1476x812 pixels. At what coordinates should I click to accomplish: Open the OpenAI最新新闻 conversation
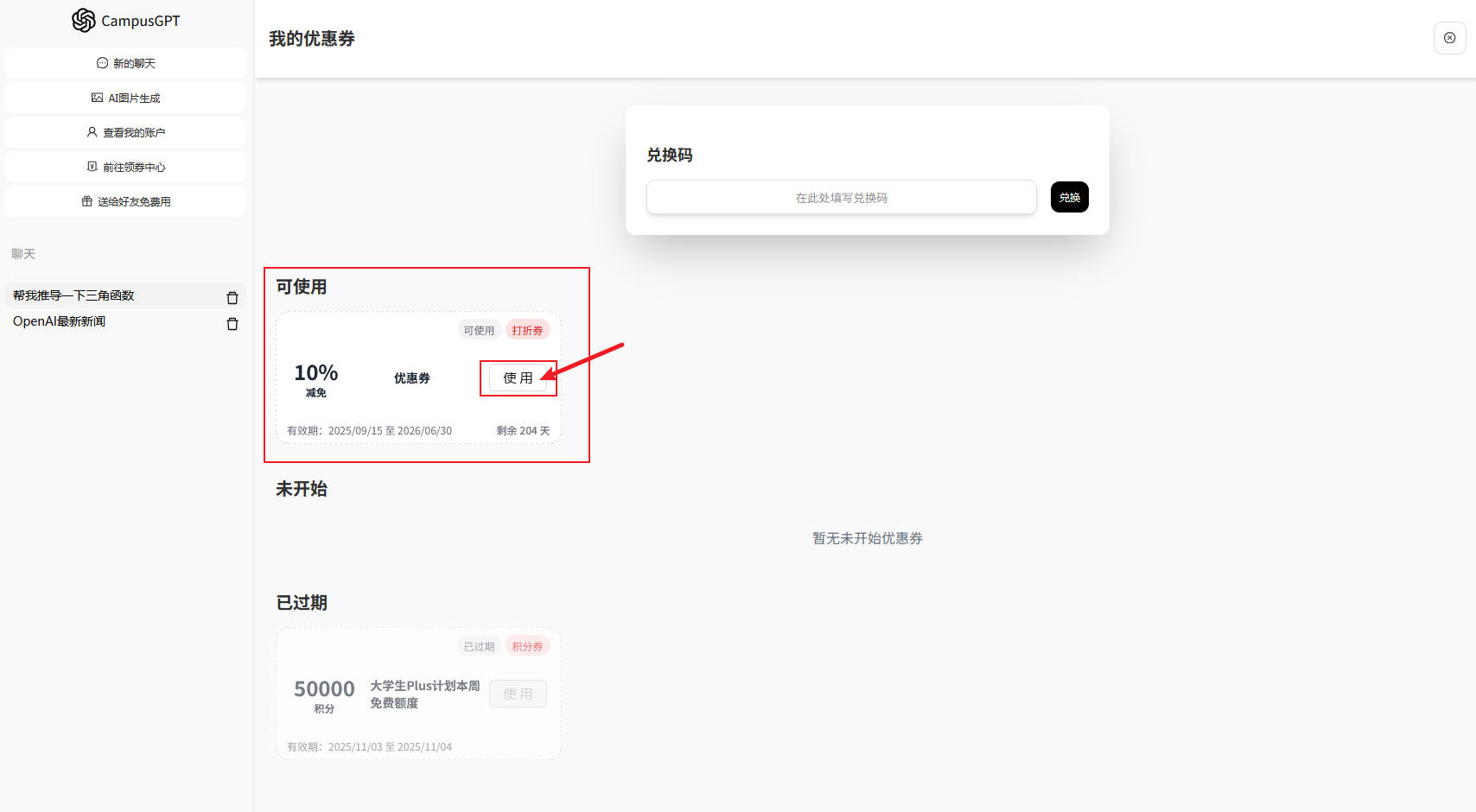(59, 321)
